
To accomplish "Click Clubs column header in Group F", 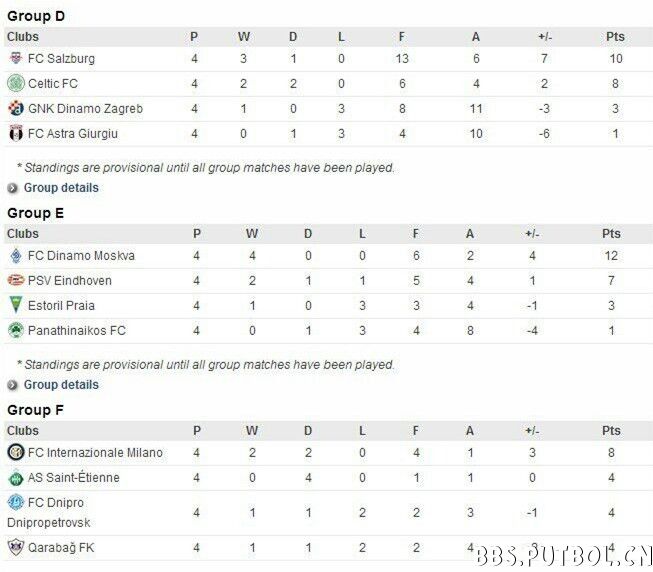I will (23, 430).
